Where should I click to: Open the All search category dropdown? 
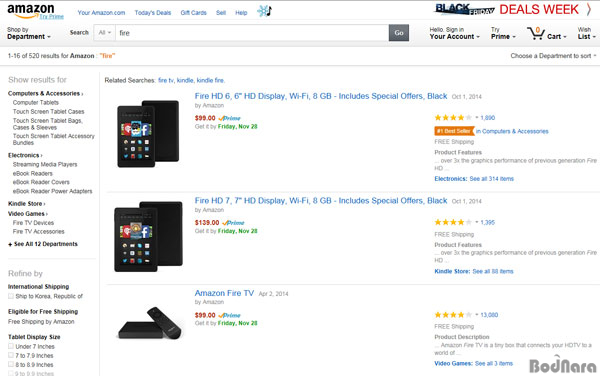point(104,33)
